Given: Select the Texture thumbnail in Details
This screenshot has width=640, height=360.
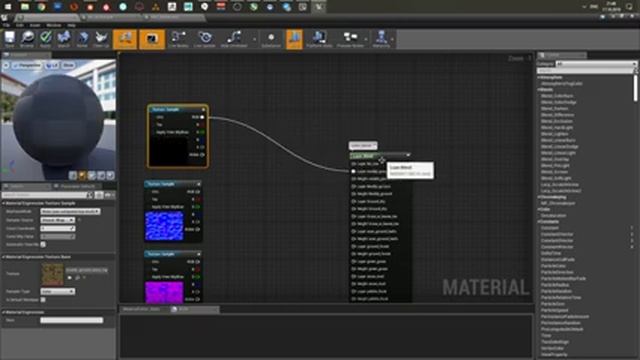Looking at the screenshot, I should point(53,274).
